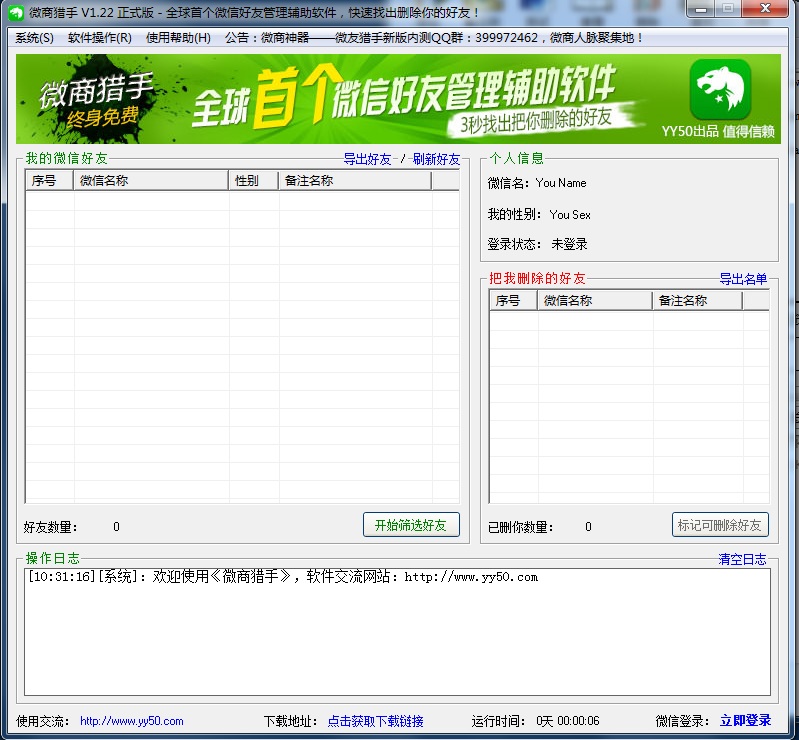Click the green tiger logo in the banner
799x740 pixels.
(720, 90)
